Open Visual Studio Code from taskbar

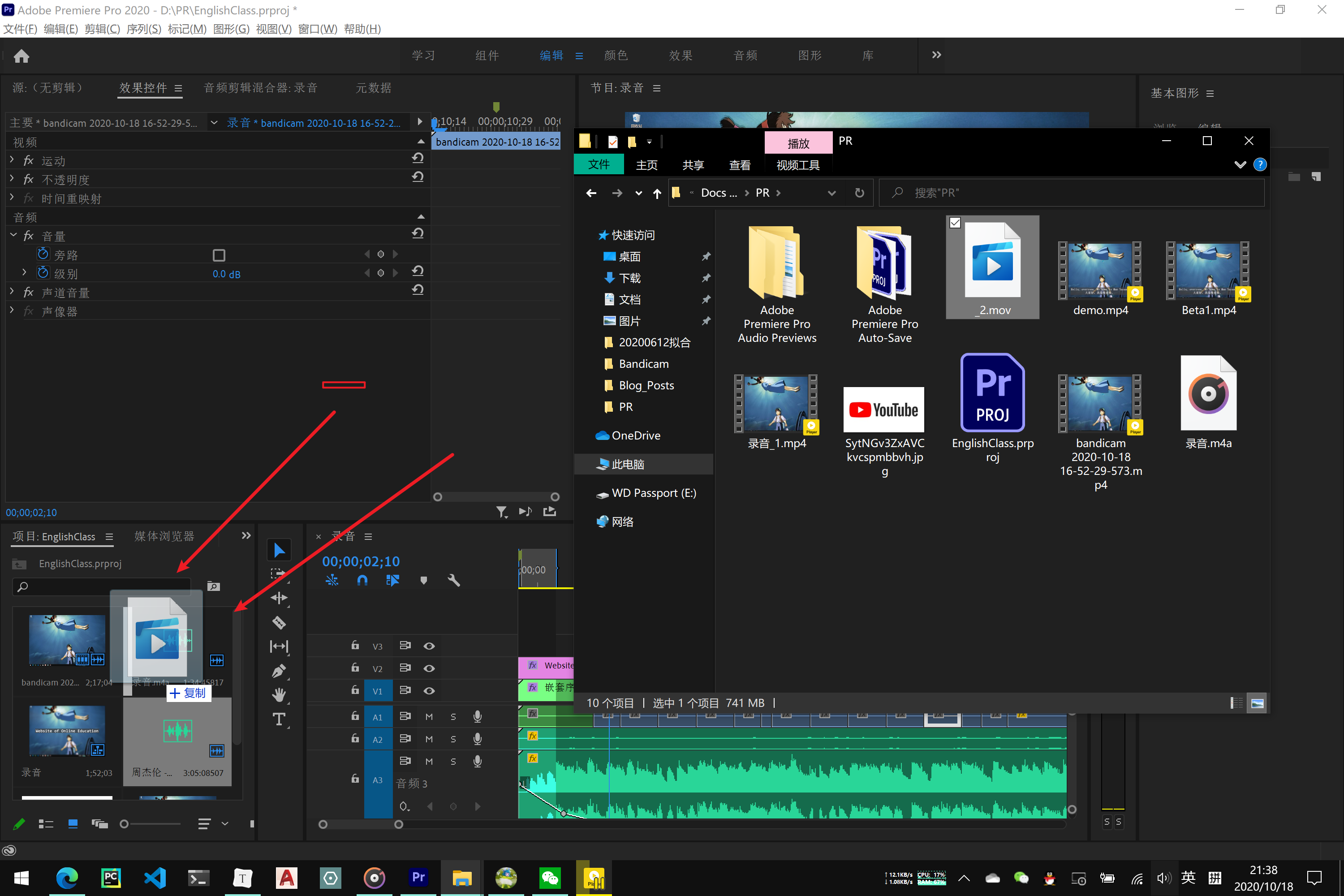[x=155, y=878]
